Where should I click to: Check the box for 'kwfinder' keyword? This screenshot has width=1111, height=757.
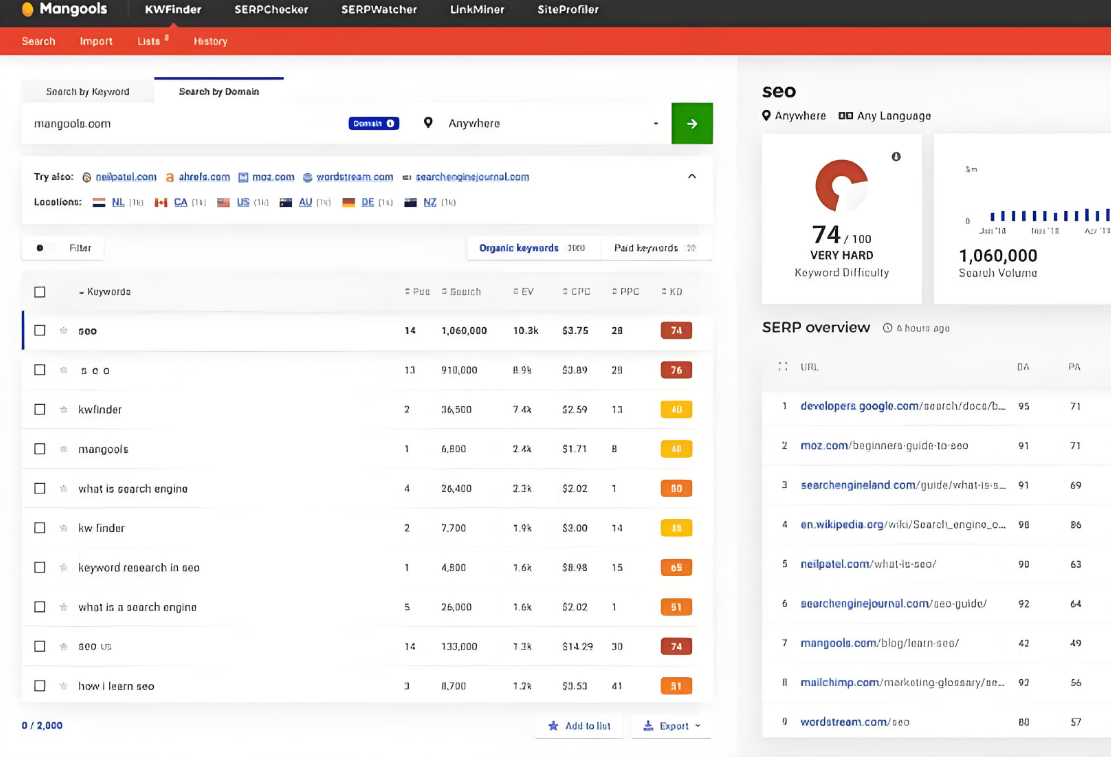(x=40, y=410)
